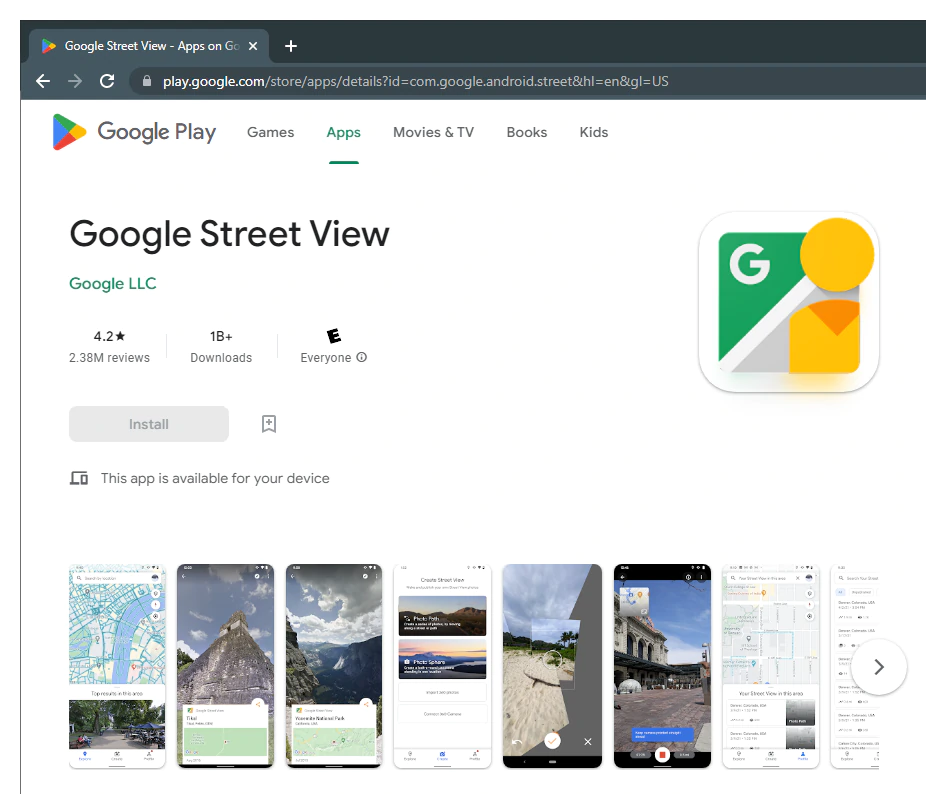Click the star icon next to the 4.2 rating
Image resolution: width=926 pixels, height=794 pixels.
pyautogui.click(x=121, y=336)
